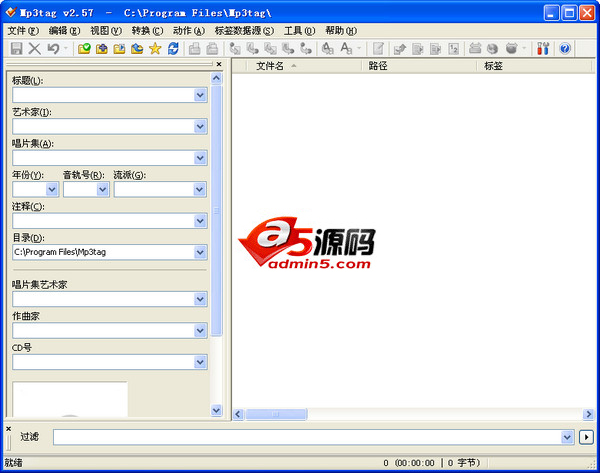Click the second grayed playlist icon
This screenshot has width=600, height=473.
(x=212, y=49)
